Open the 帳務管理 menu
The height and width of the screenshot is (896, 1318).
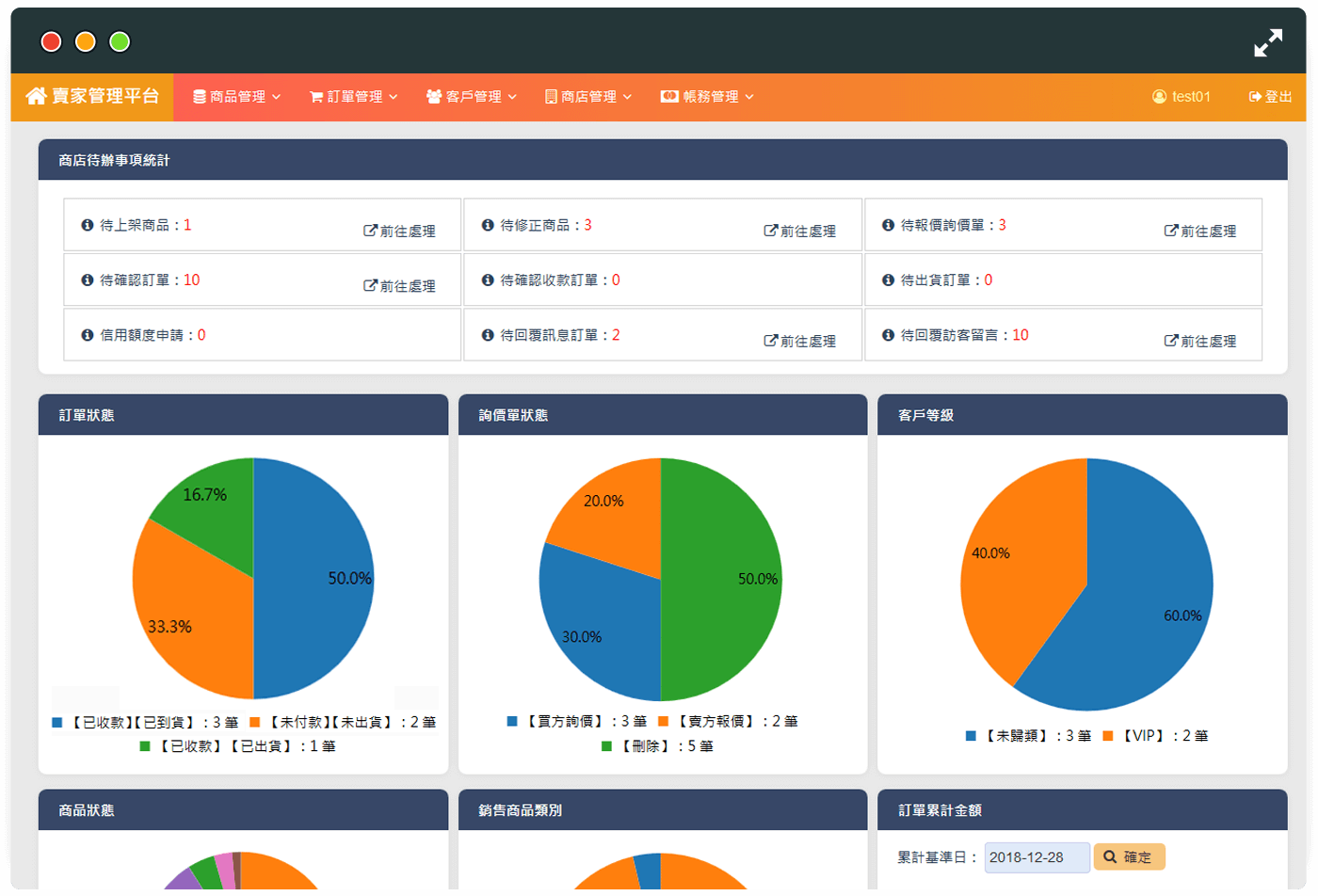pyautogui.click(x=707, y=97)
